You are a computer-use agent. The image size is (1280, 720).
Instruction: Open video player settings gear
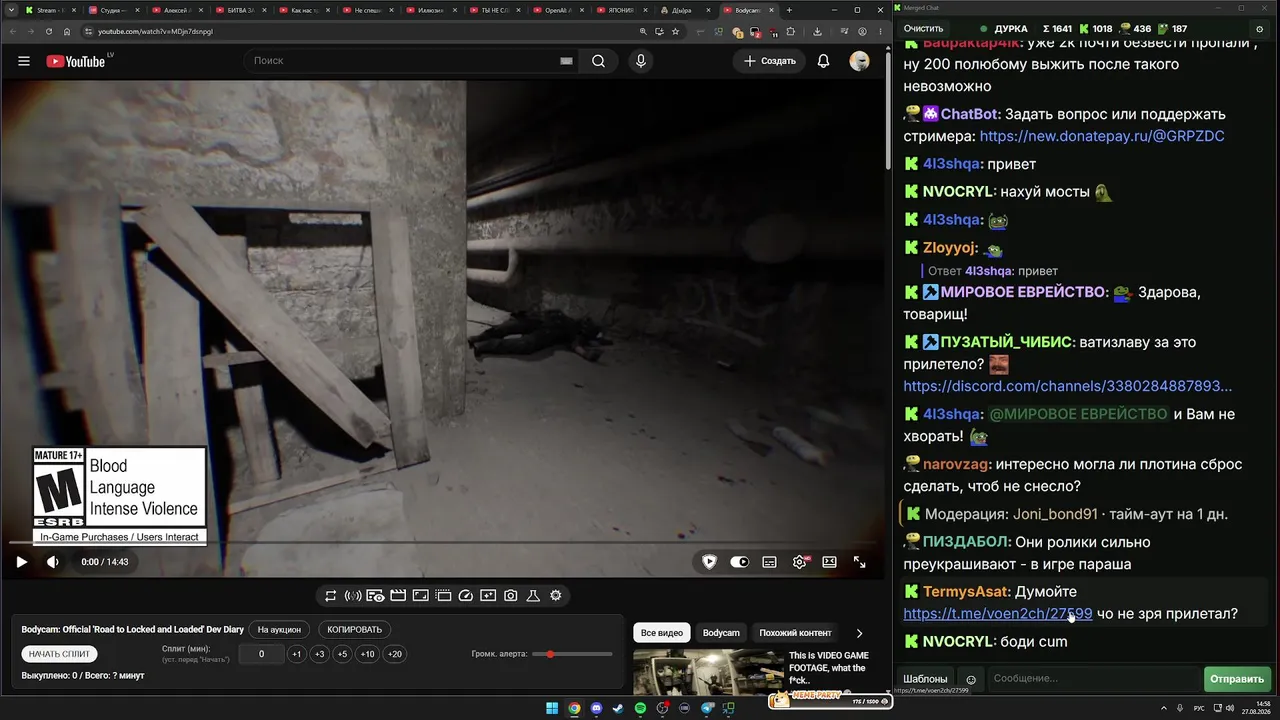click(x=799, y=562)
